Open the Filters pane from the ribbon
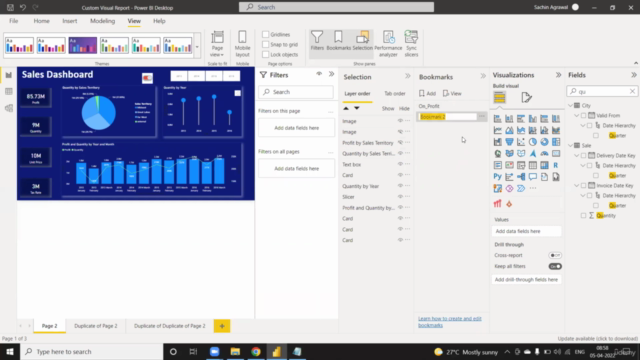Screen dimensions: 640x360 (317, 41)
